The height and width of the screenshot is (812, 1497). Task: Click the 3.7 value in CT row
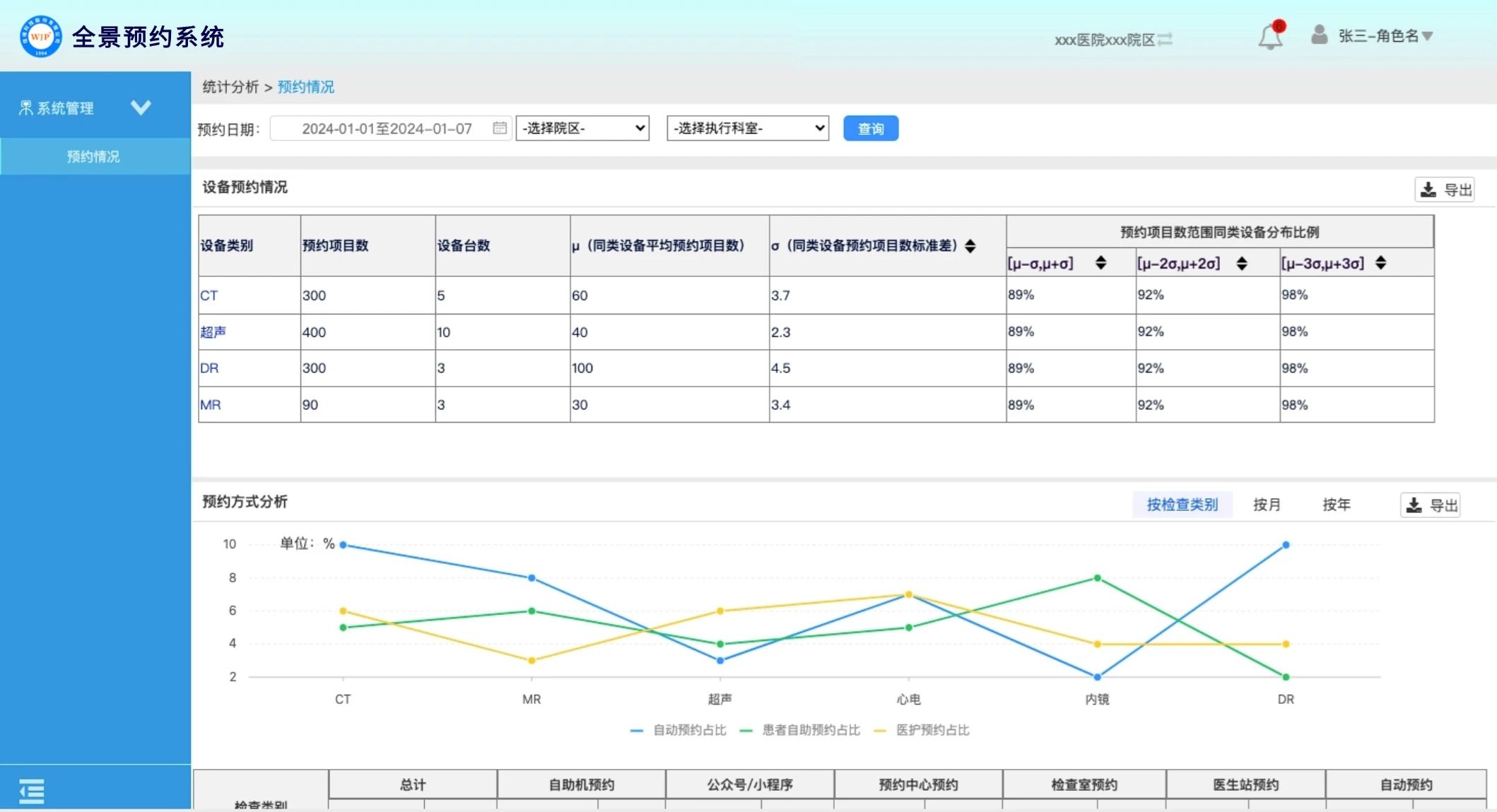point(780,295)
